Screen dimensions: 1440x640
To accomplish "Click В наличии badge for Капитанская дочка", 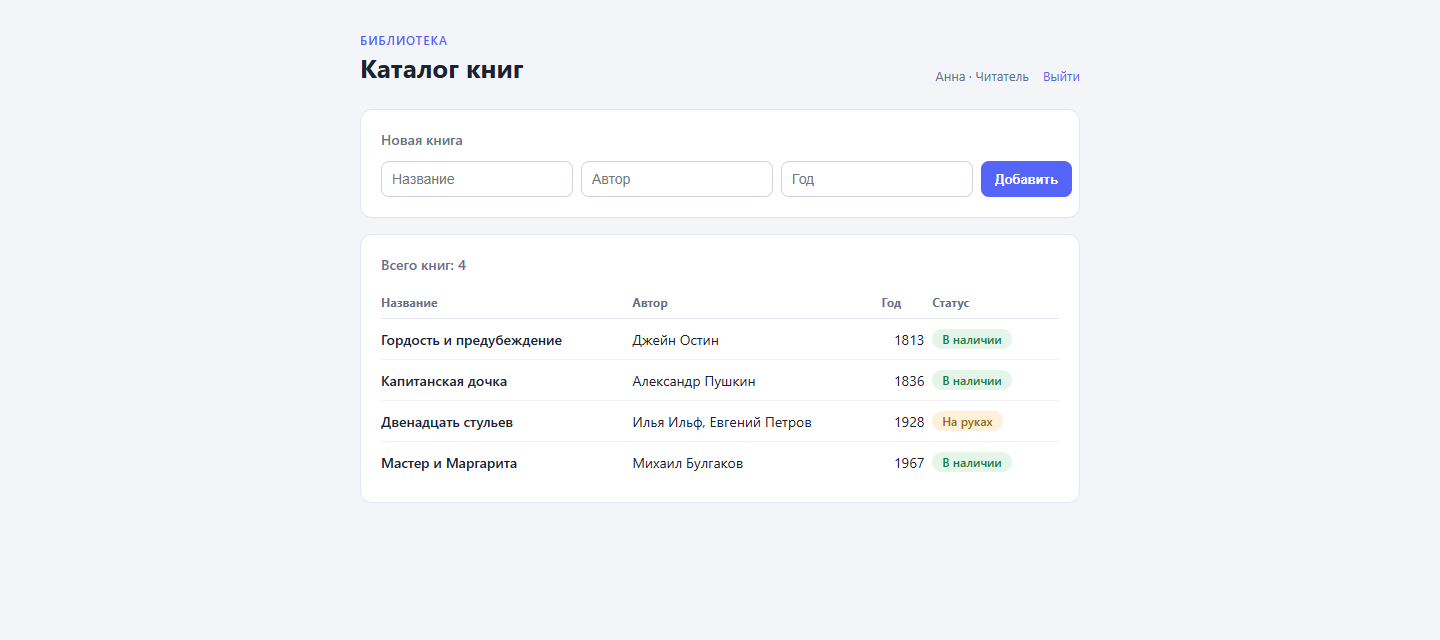I will (972, 381).
